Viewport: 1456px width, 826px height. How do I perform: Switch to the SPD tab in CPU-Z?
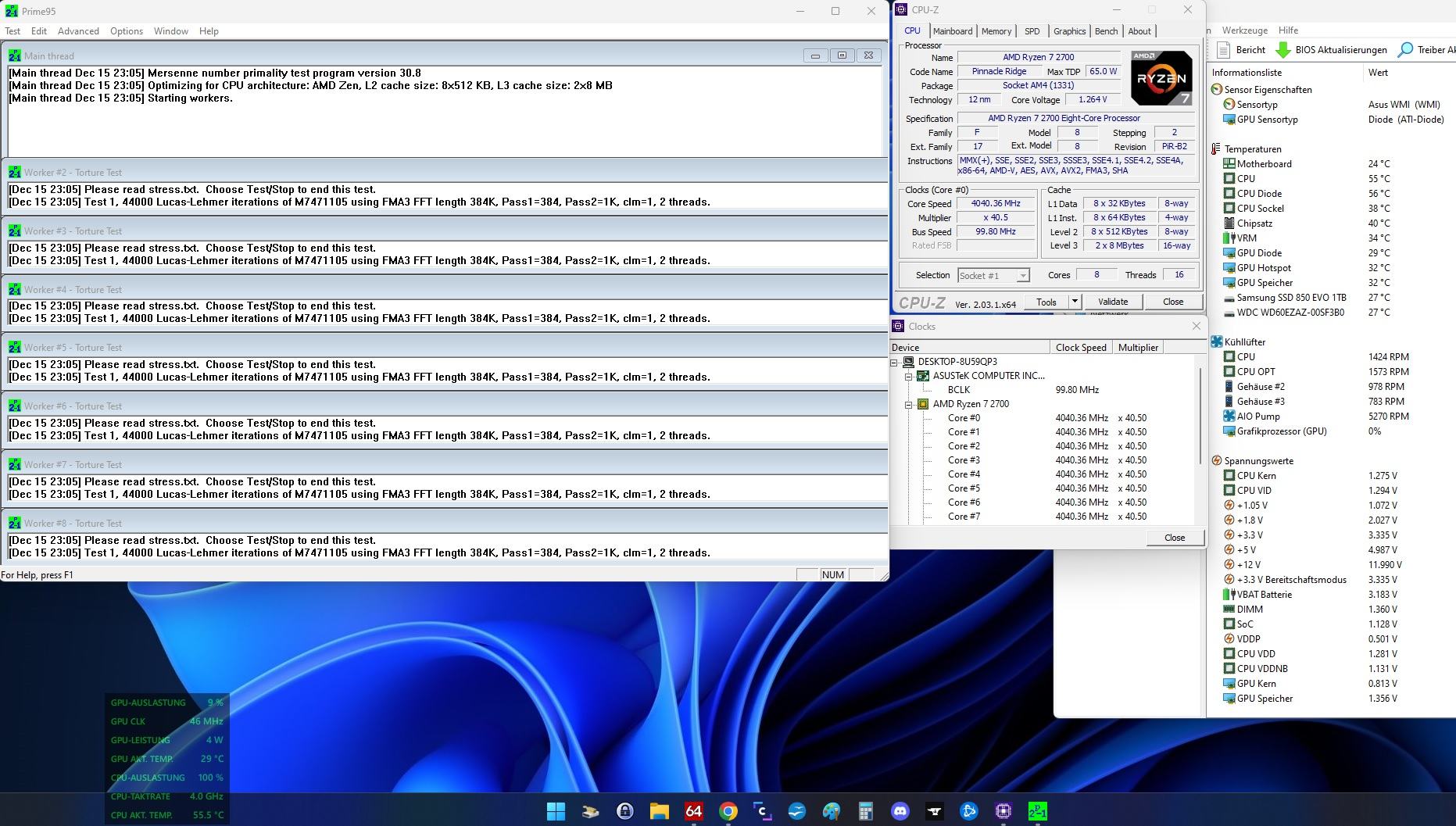[x=1032, y=31]
